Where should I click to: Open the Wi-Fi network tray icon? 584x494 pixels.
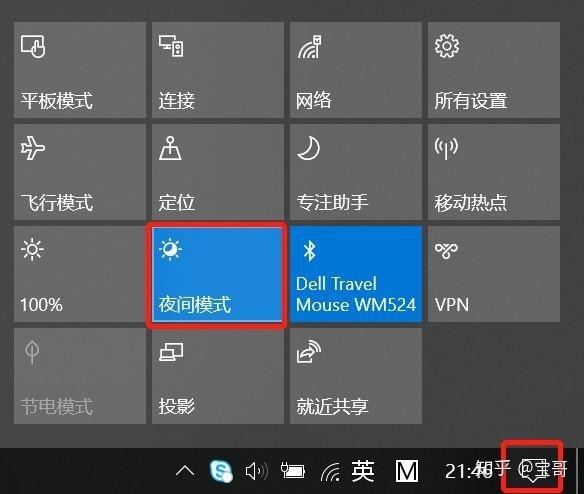tap(330, 471)
